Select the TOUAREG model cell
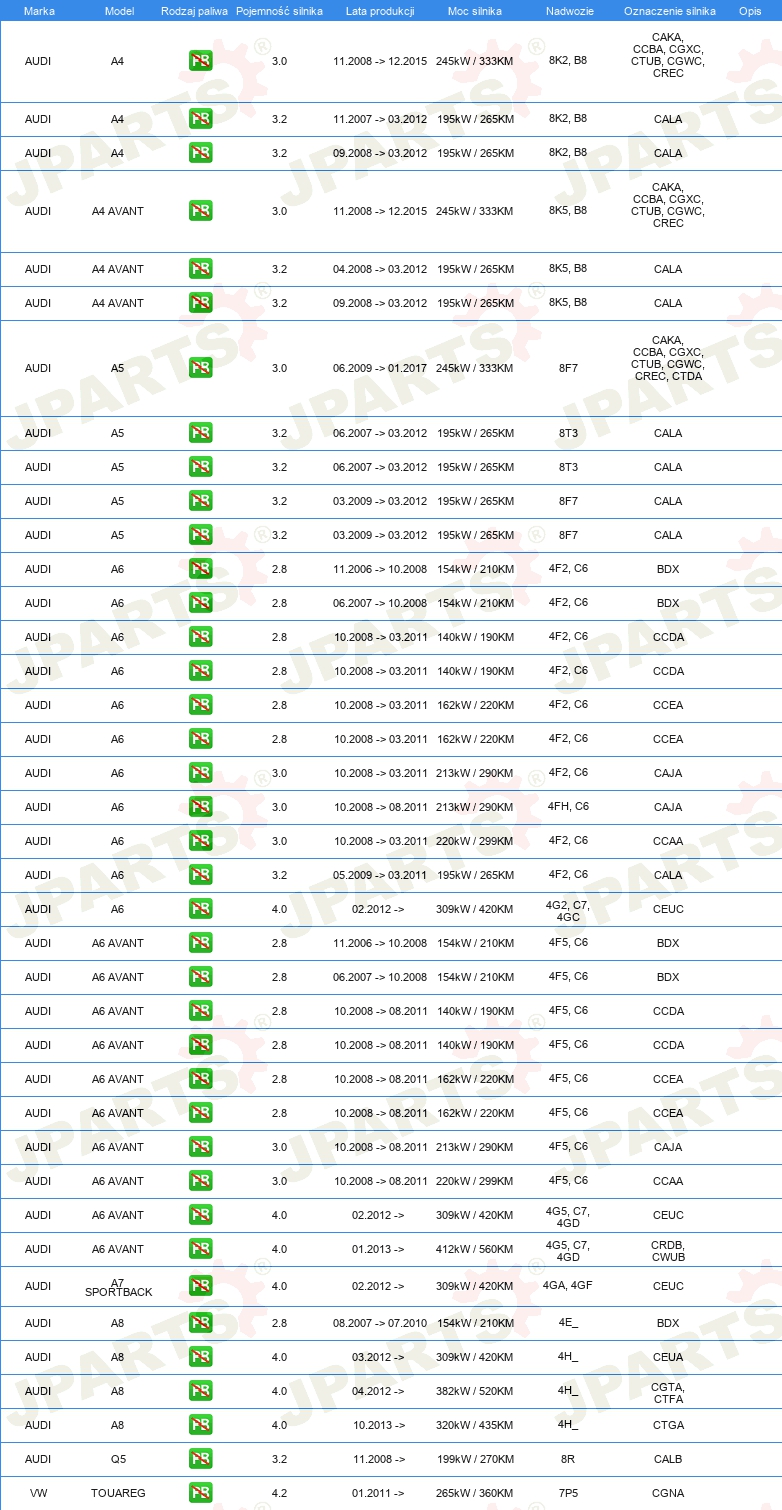The height and width of the screenshot is (1510, 782). tap(119, 1493)
